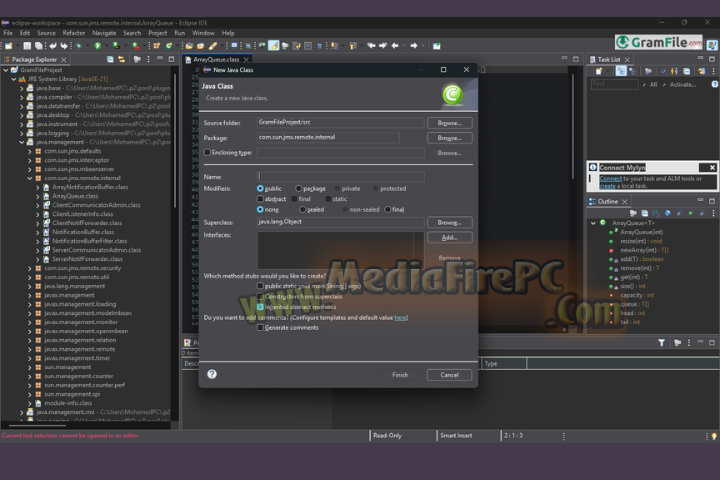Screen dimensions: 720x480
Task: Select the Task List tab
Action: [609, 59]
